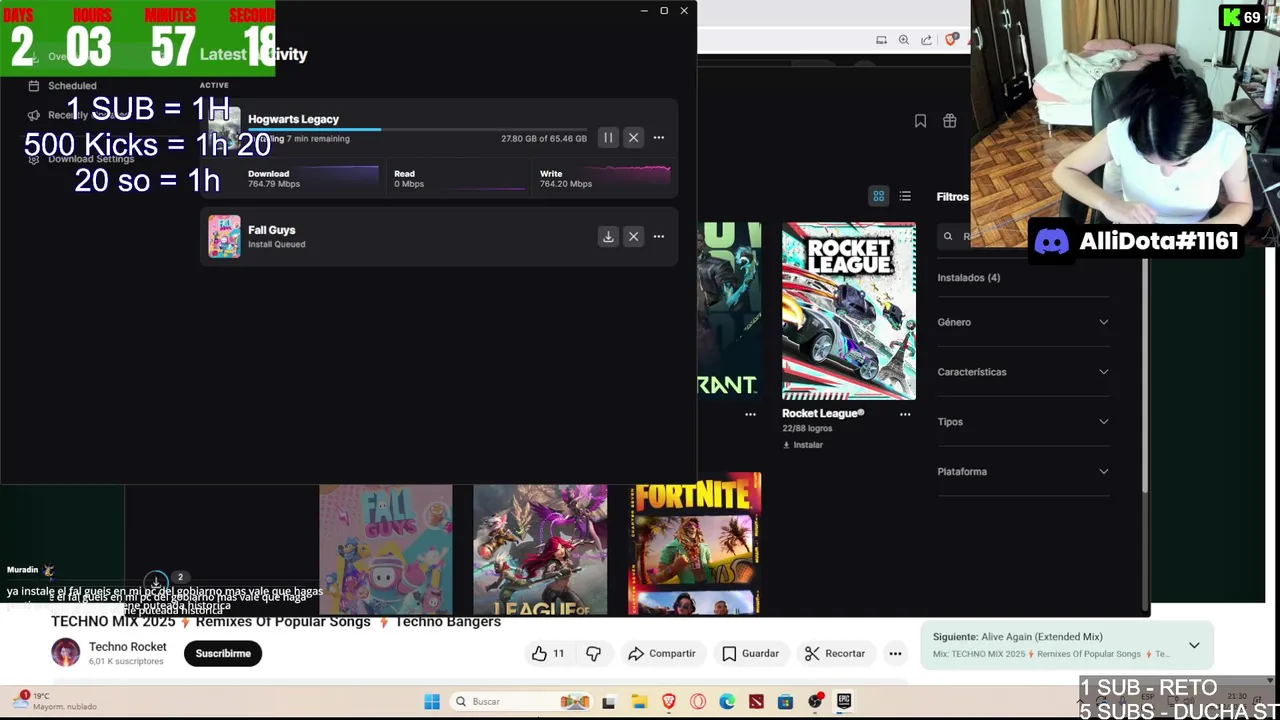Expand the Género filter

[1023, 322]
